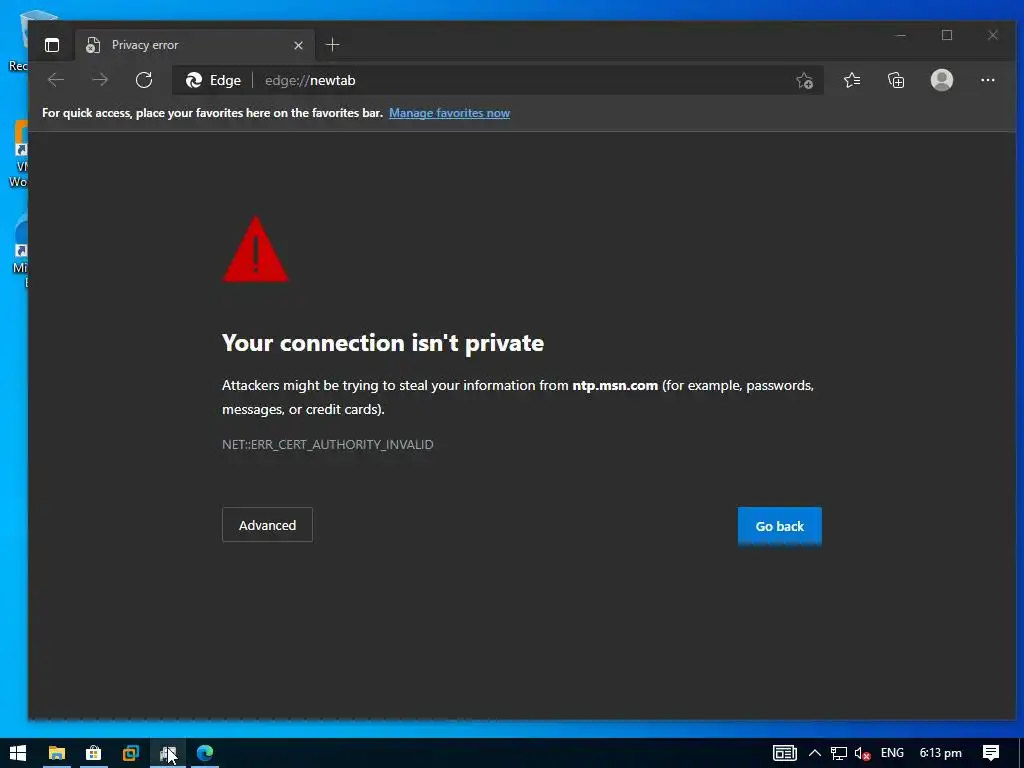The width and height of the screenshot is (1024, 768).
Task: Click the ntp.msn.com domain text
Action: [x=615, y=385]
